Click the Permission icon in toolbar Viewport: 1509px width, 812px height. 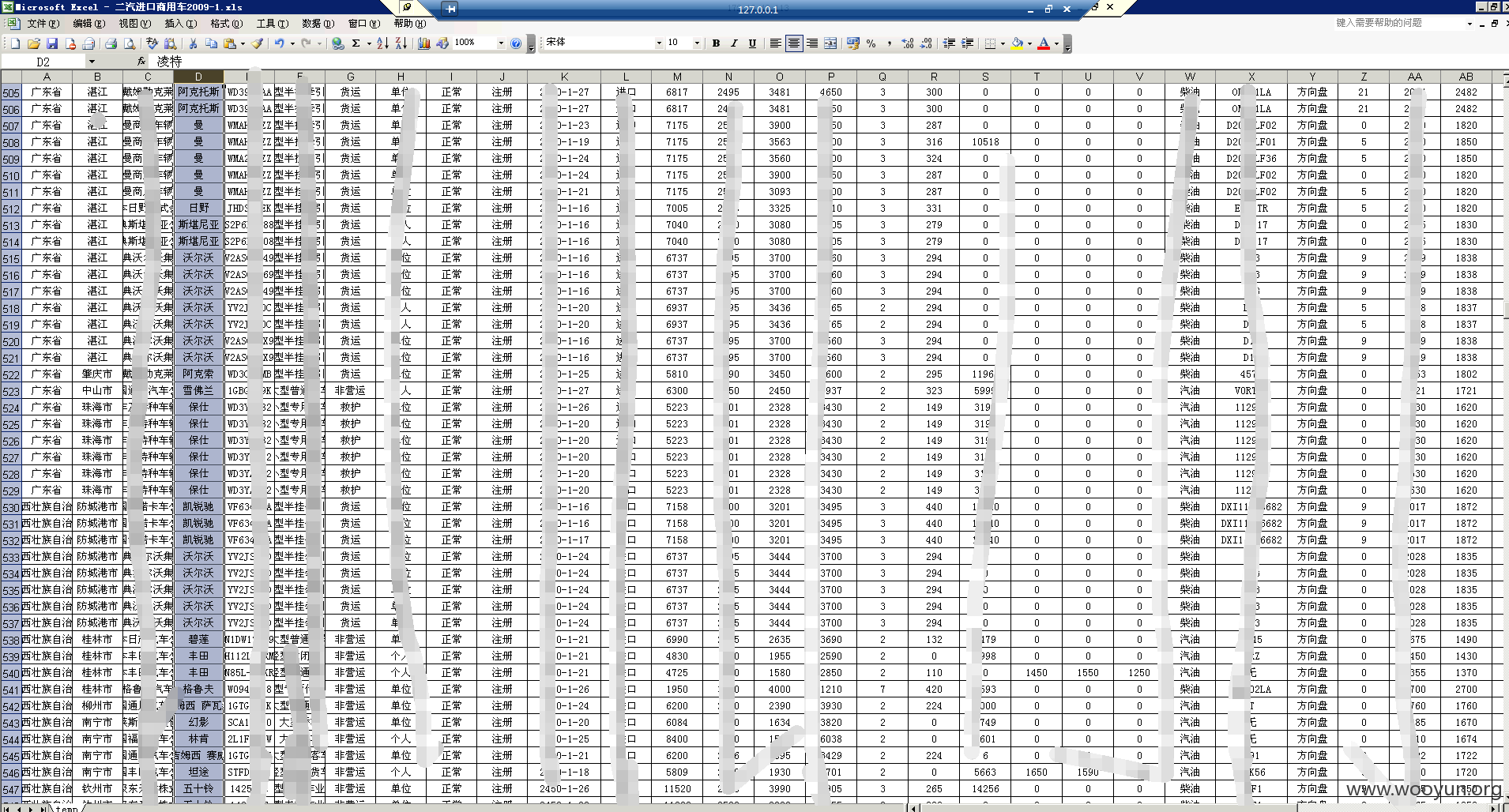70,43
